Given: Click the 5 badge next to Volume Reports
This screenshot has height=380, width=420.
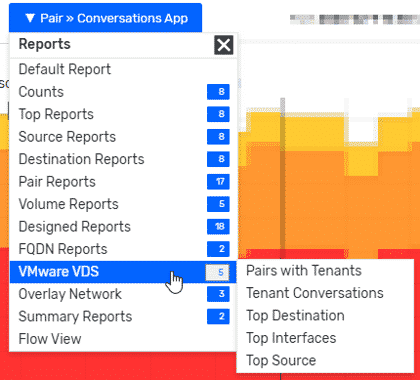Looking at the screenshot, I should click(x=218, y=204).
